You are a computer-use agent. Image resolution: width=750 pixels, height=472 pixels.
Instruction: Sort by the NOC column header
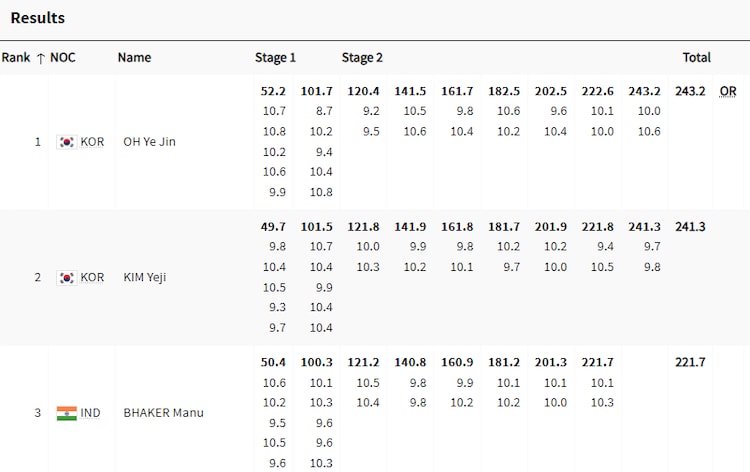(63, 58)
